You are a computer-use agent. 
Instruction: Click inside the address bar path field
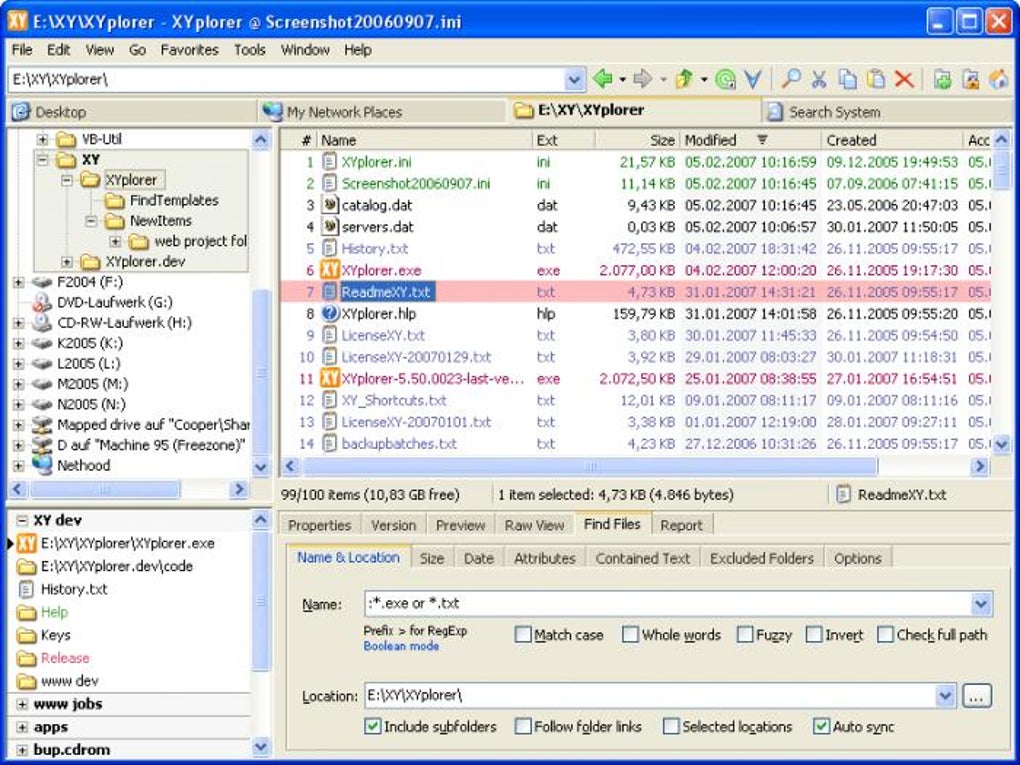pyautogui.click(x=286, y=80)
